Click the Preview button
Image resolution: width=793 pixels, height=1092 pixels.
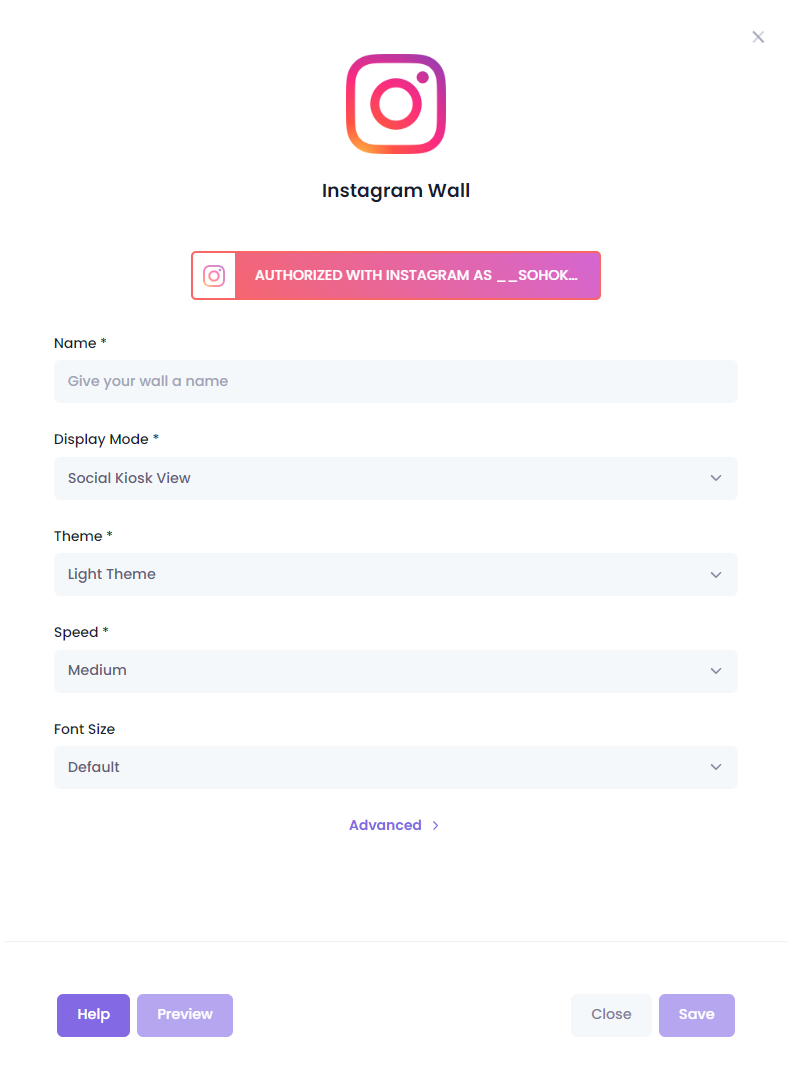pos(184,1015)
